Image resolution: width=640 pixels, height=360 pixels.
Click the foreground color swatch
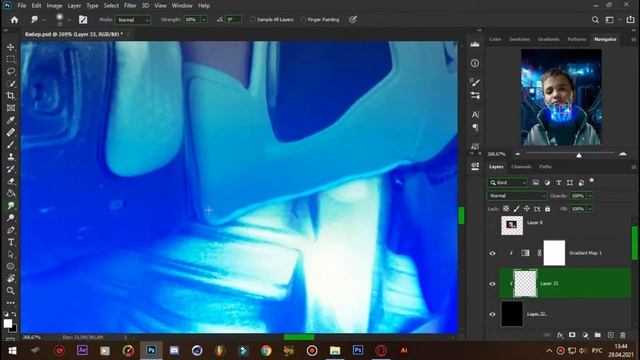[7, 323]
